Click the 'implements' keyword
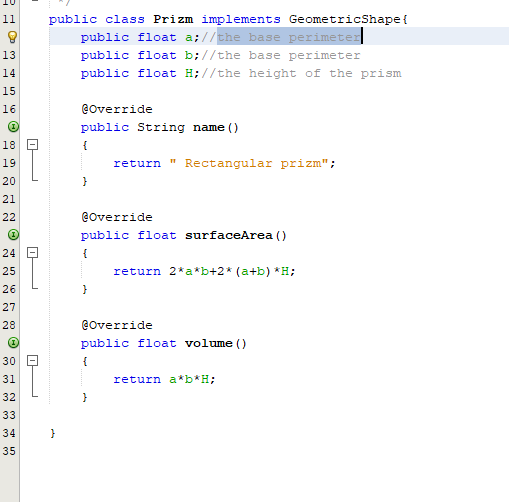The image size is (509, 502). click(x=241, y=19)
